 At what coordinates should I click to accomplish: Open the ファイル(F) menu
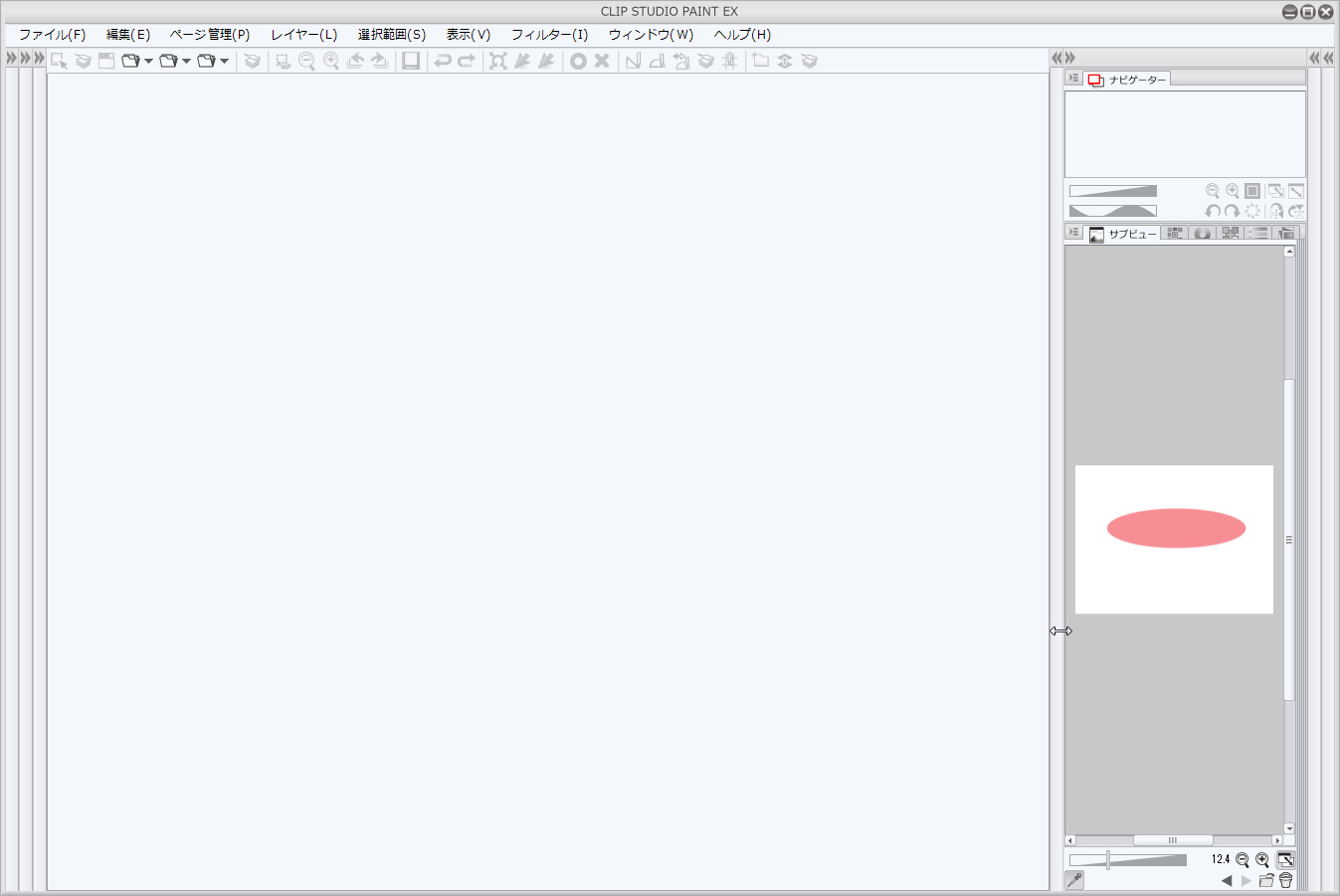[x=52, y=35]
